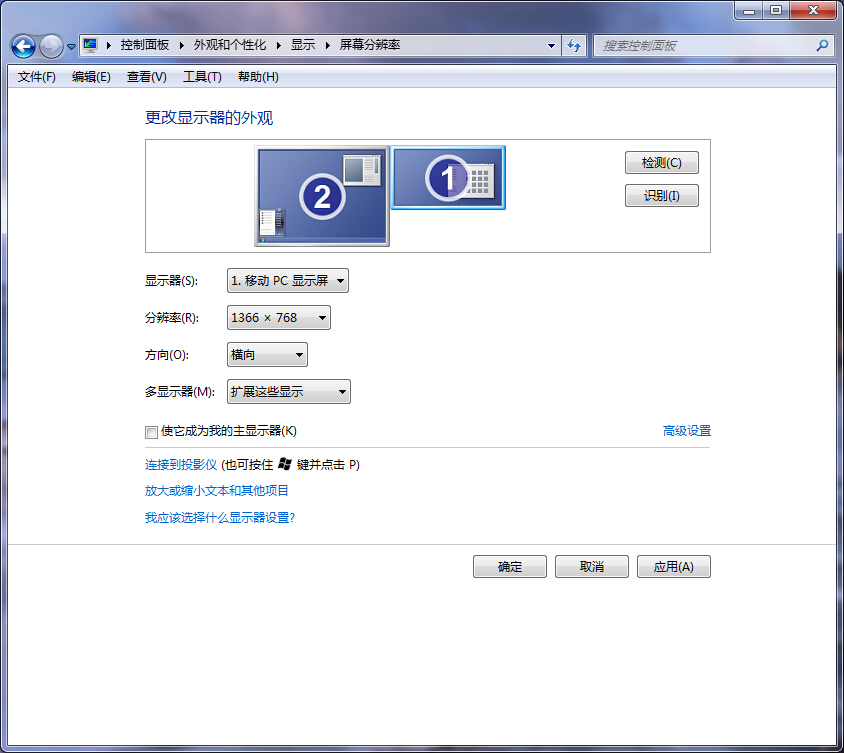Expand the arrow after 显示 breadcrumb
This screenshot has width=844, height=753.
(x=327, y=45)
